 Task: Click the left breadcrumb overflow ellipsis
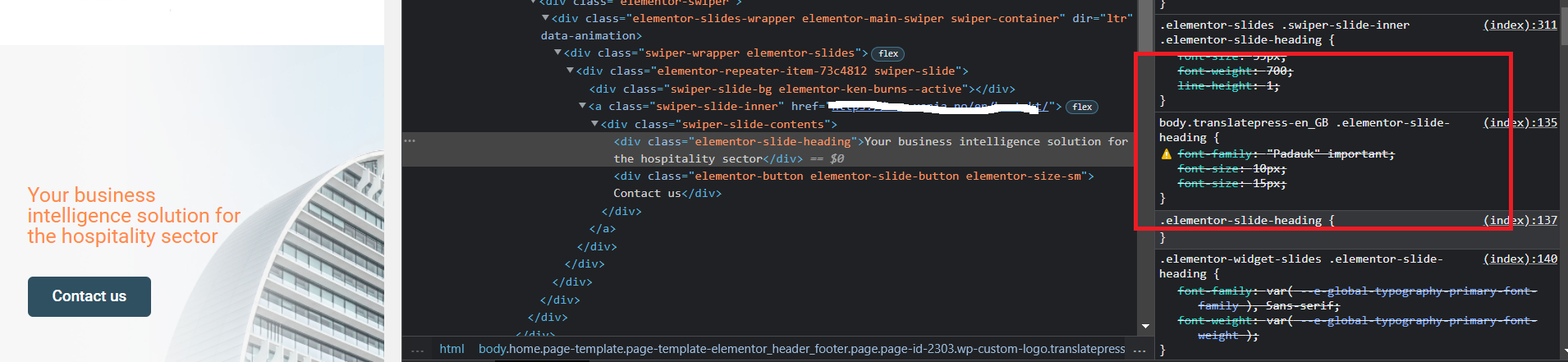click(x=417, y=350)
